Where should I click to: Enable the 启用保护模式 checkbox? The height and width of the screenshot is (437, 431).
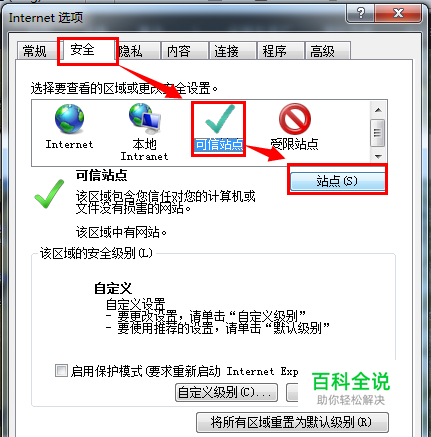click(x=61, y=371)
